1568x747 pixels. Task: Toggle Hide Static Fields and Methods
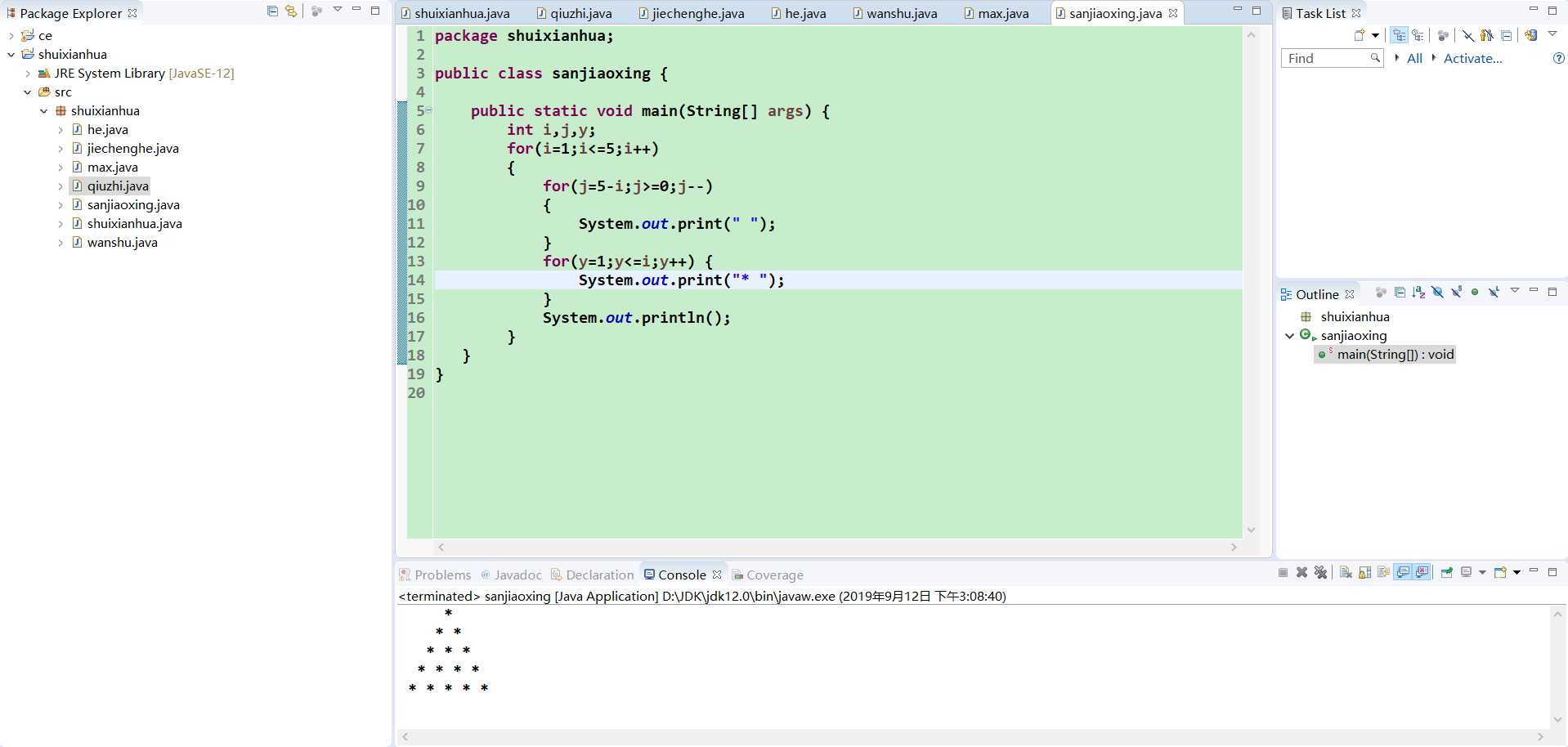point(1456,293)
